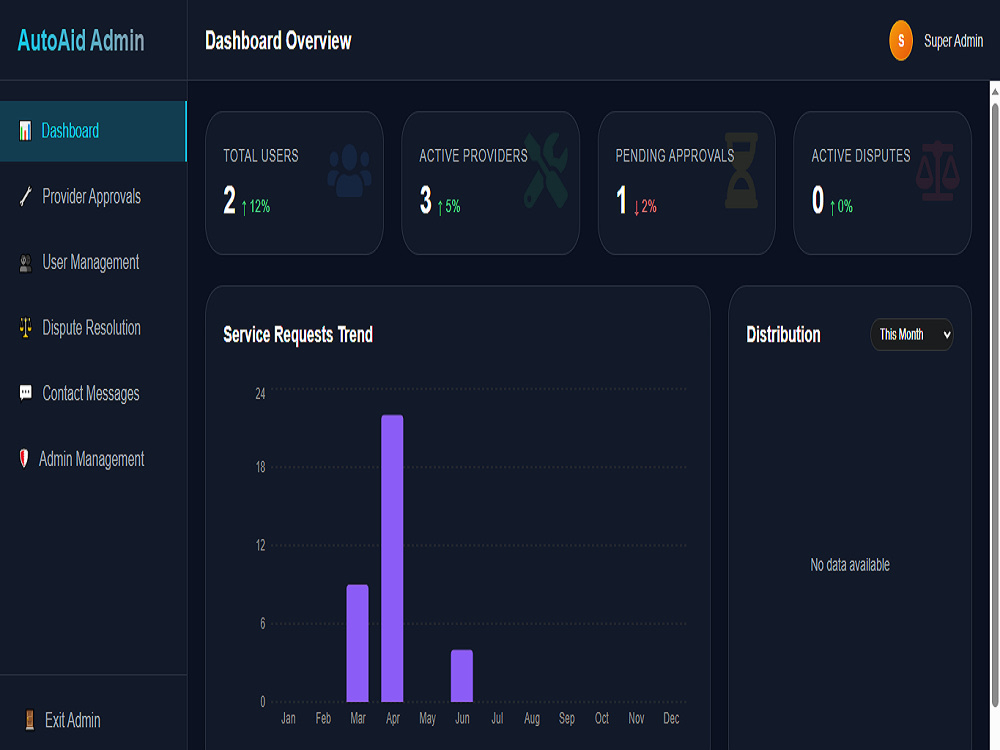Click the Active Providers tools icon
Image resolution: width=1000 pixels, height=750 pixels.
tap(545, 170)
